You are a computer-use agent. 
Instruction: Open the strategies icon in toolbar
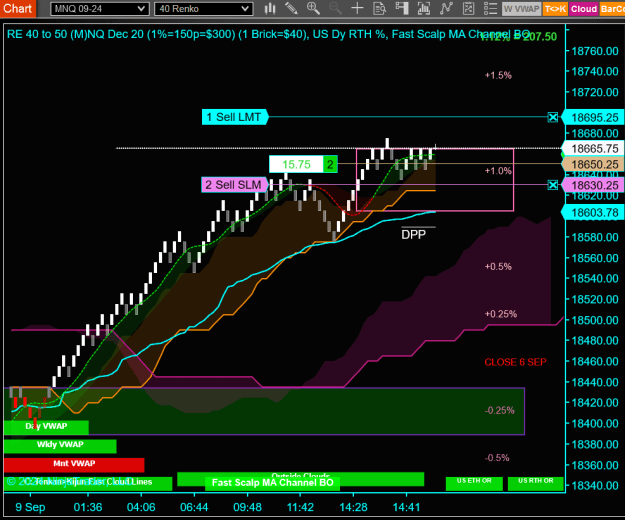[468, 8]
